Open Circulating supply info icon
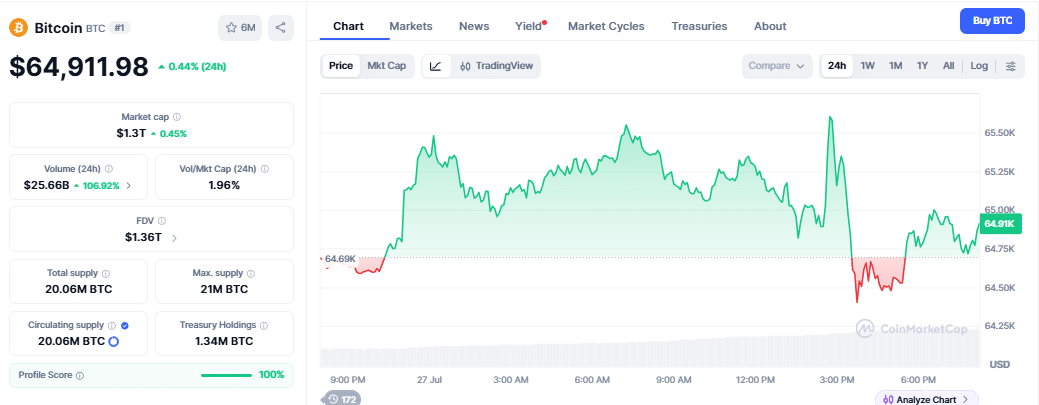Viewport: 1039px width, 405px height. (x=112, y=325)
